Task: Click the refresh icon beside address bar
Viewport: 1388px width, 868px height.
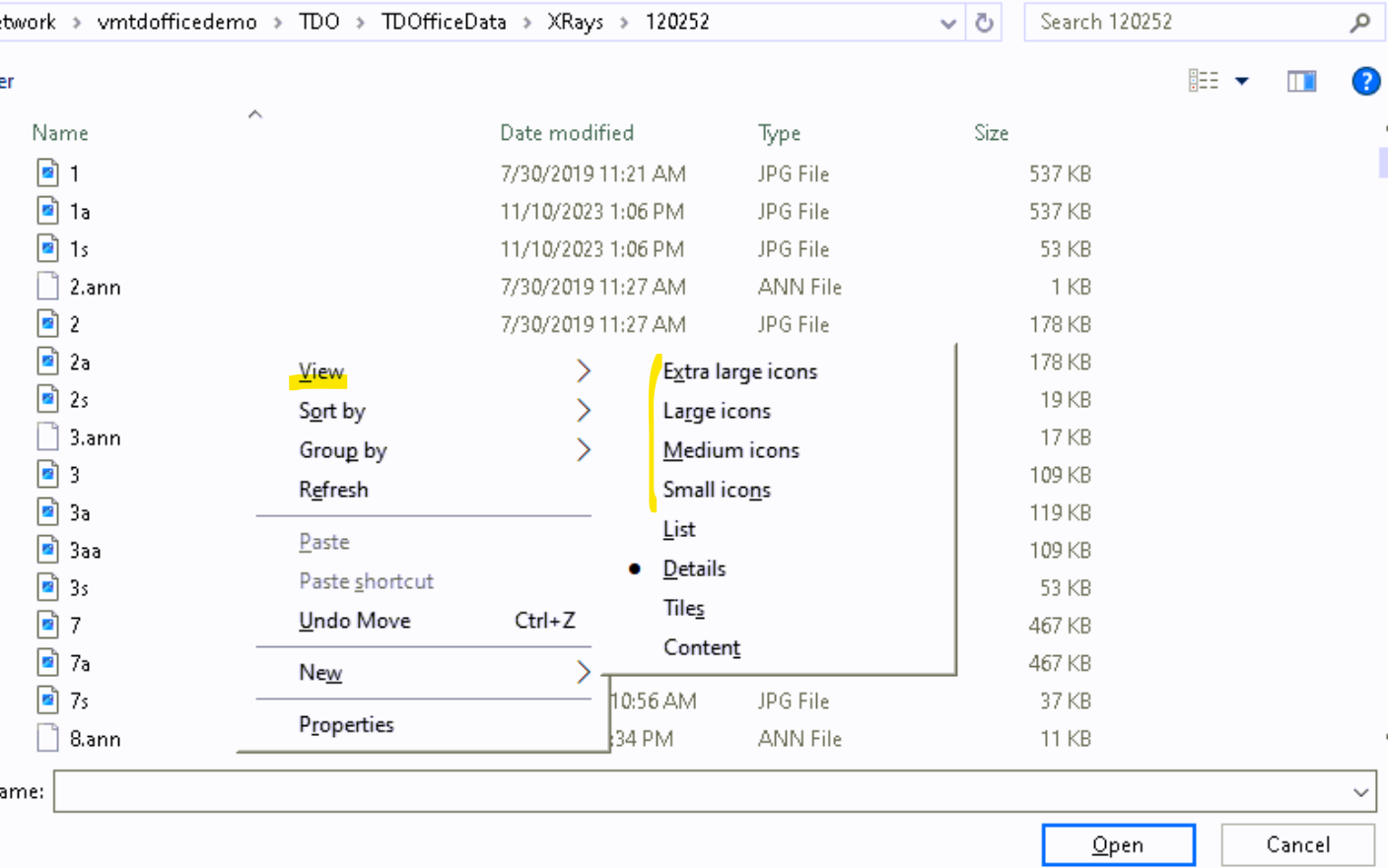Action: (983, 23)
